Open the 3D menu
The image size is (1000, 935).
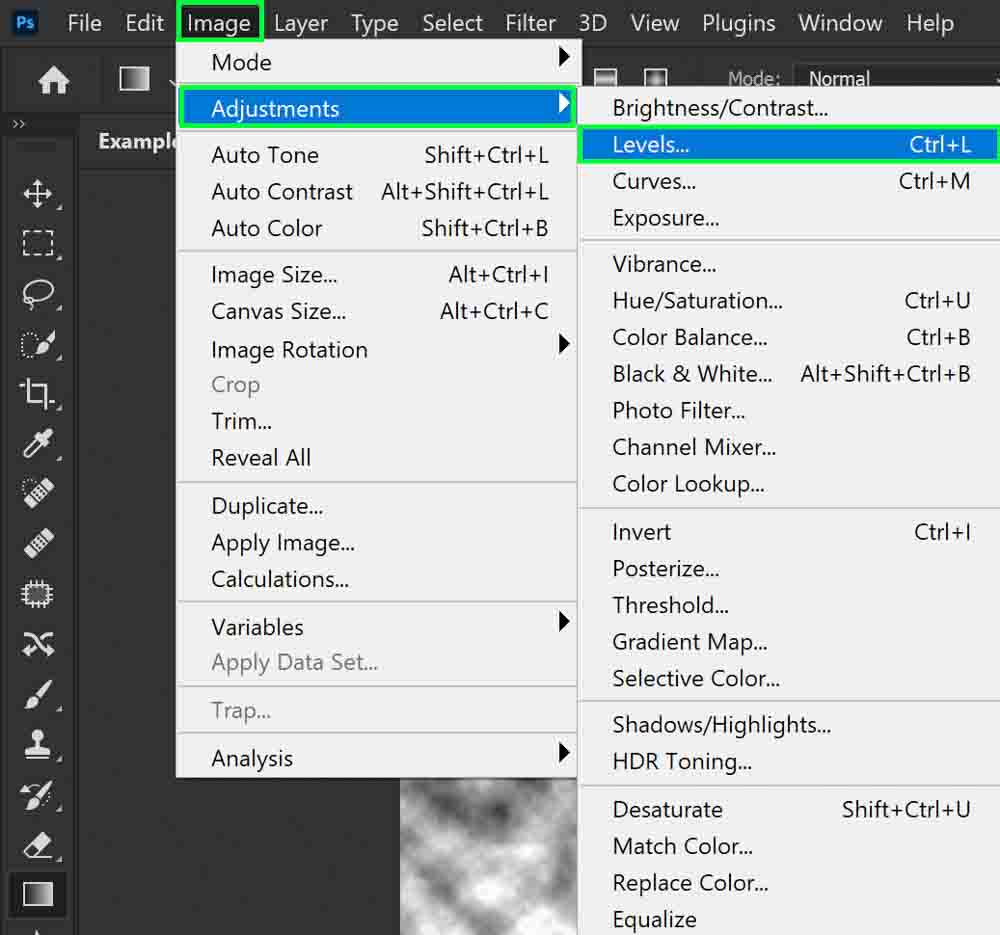[x=592, y=24]
